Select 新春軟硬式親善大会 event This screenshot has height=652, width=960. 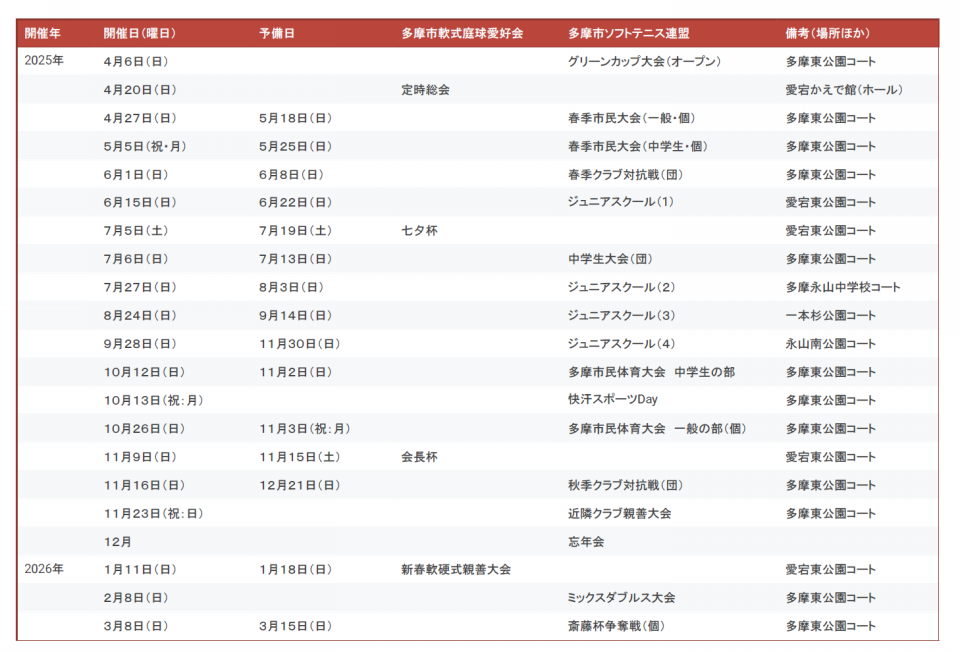pyautogui.click(x=456, y=569)
